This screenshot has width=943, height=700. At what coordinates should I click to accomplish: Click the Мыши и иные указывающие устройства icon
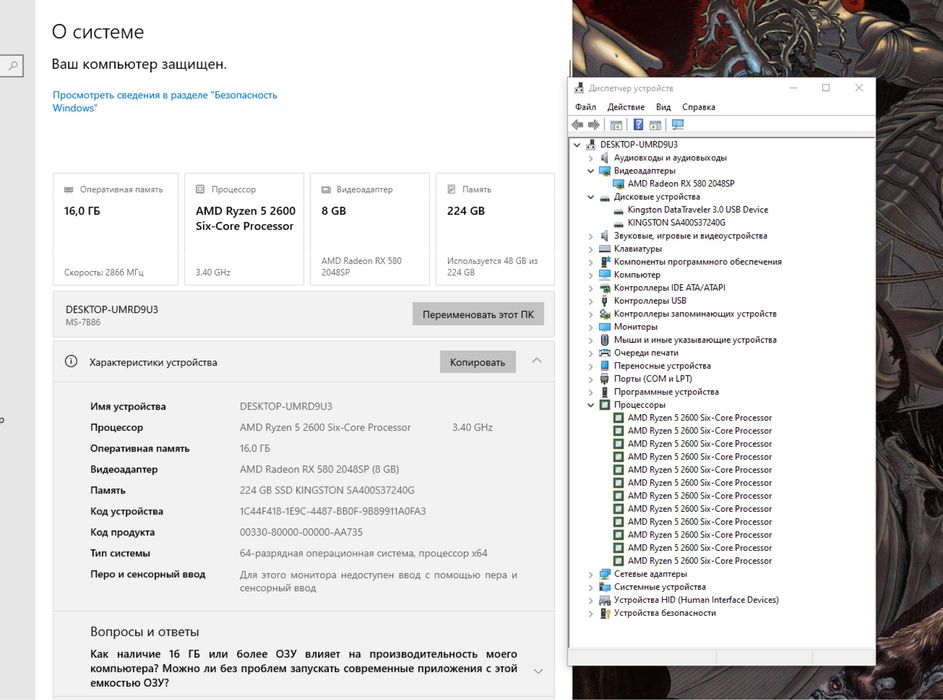pos(604,340)
